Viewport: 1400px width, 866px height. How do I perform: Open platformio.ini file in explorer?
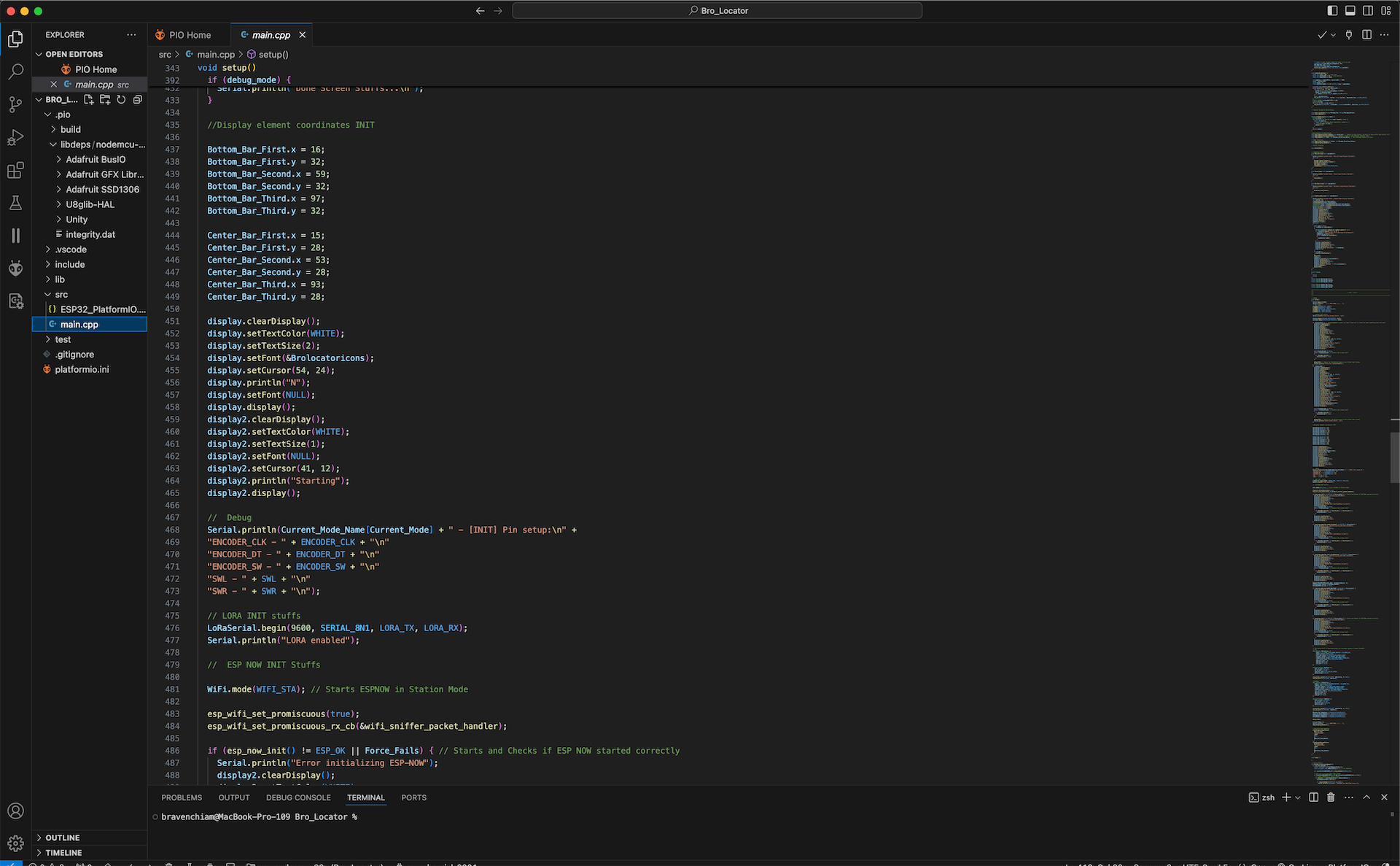(82, 369)
